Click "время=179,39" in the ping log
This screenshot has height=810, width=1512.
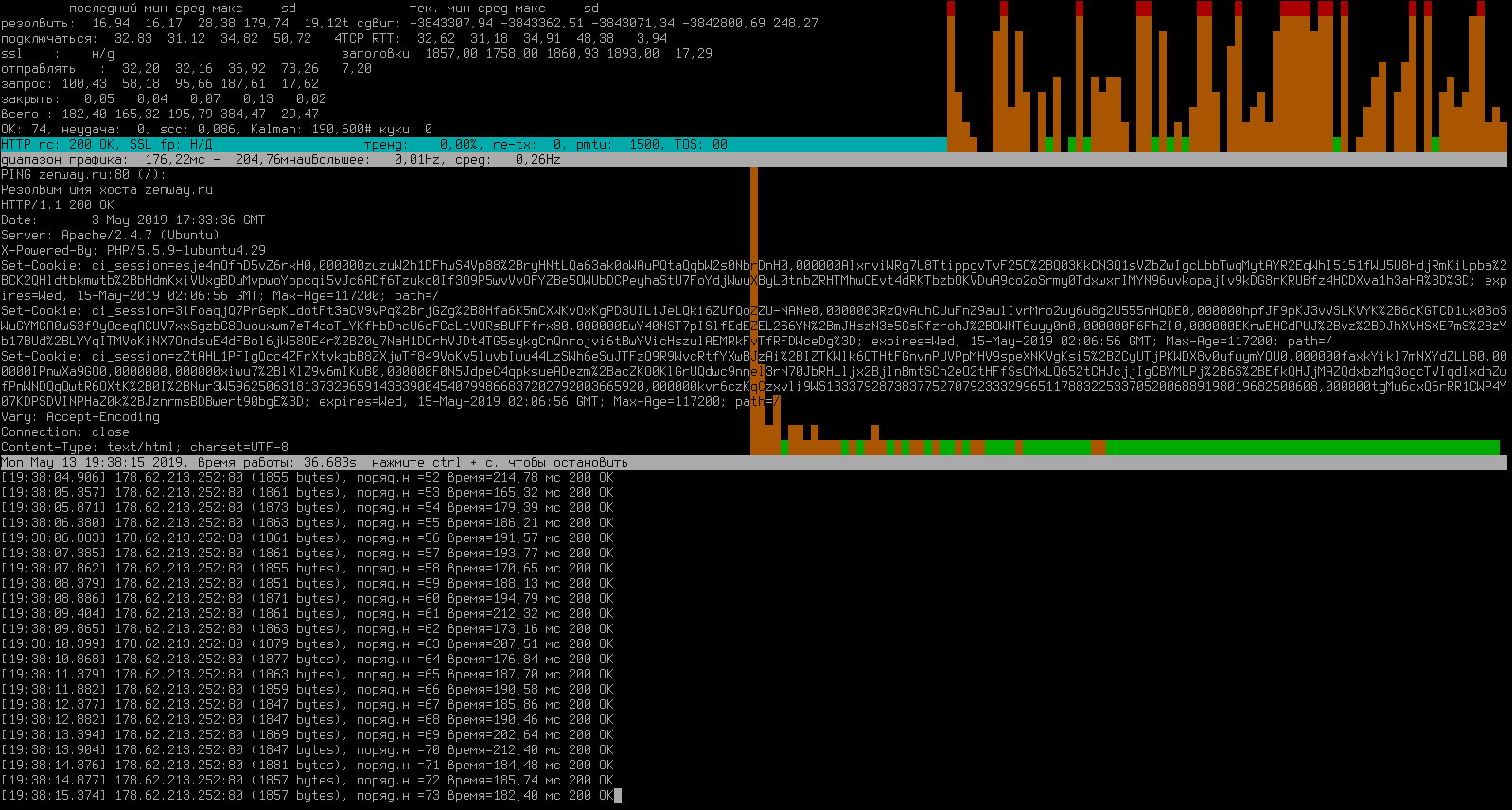coord(493,507)
